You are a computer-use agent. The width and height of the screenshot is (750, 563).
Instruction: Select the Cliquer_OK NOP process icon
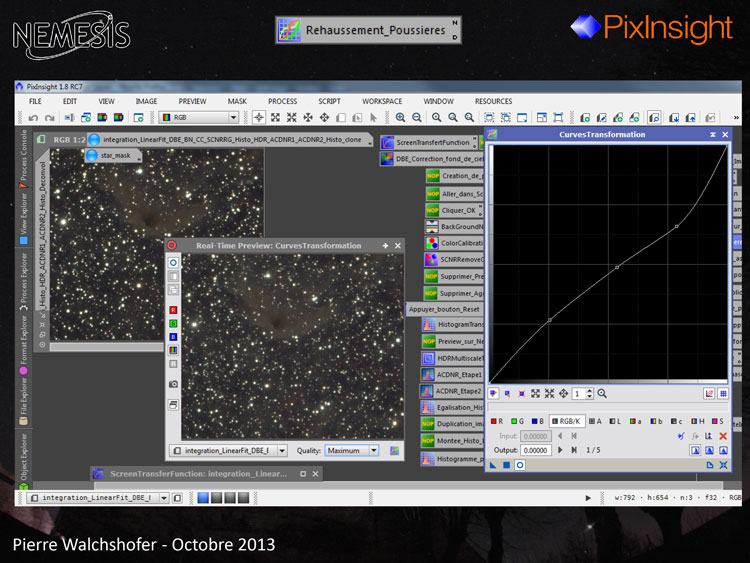[453, 210]
